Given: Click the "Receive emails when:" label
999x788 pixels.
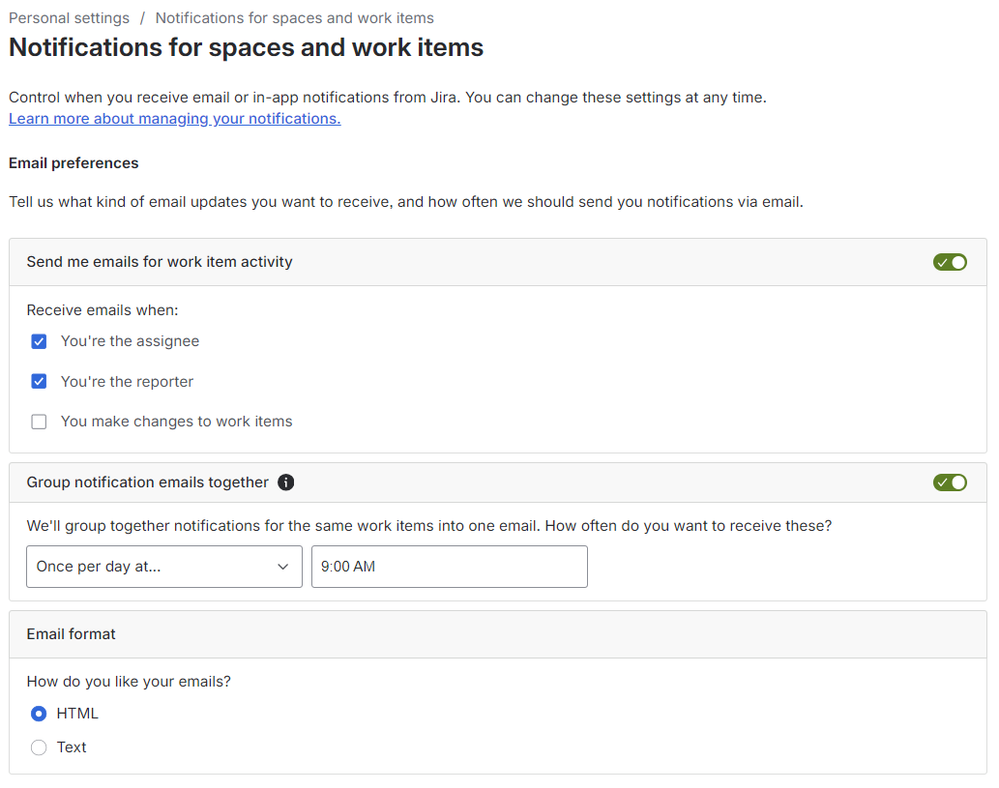Looking at the screenshot, I should pyautogui.click(x=102, y=310).
